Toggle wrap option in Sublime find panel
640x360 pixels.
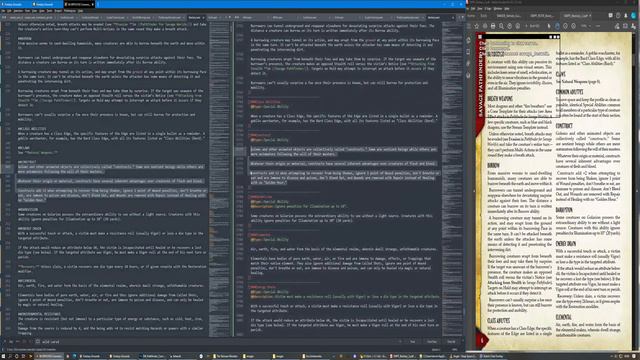pyautogui.click(x=24, y=342)
